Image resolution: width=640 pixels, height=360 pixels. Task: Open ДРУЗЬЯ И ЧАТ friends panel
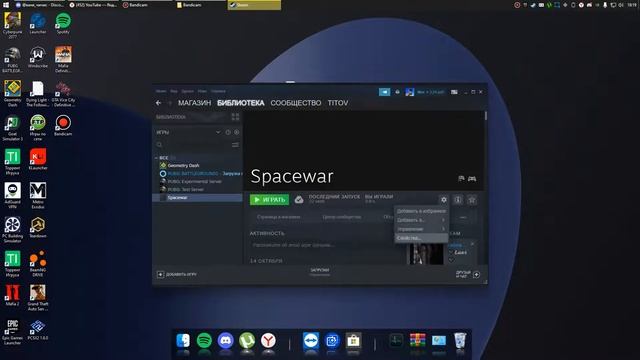[467, 274]
